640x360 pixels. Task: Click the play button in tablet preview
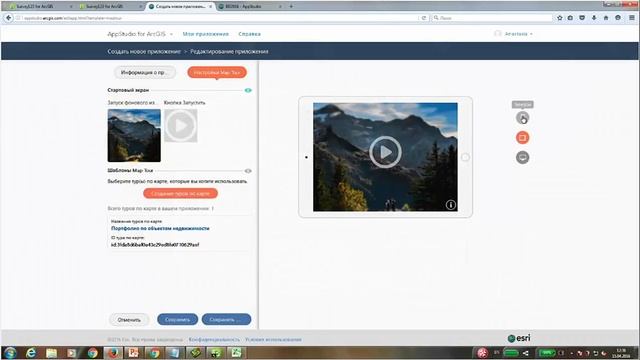[385, 152]
